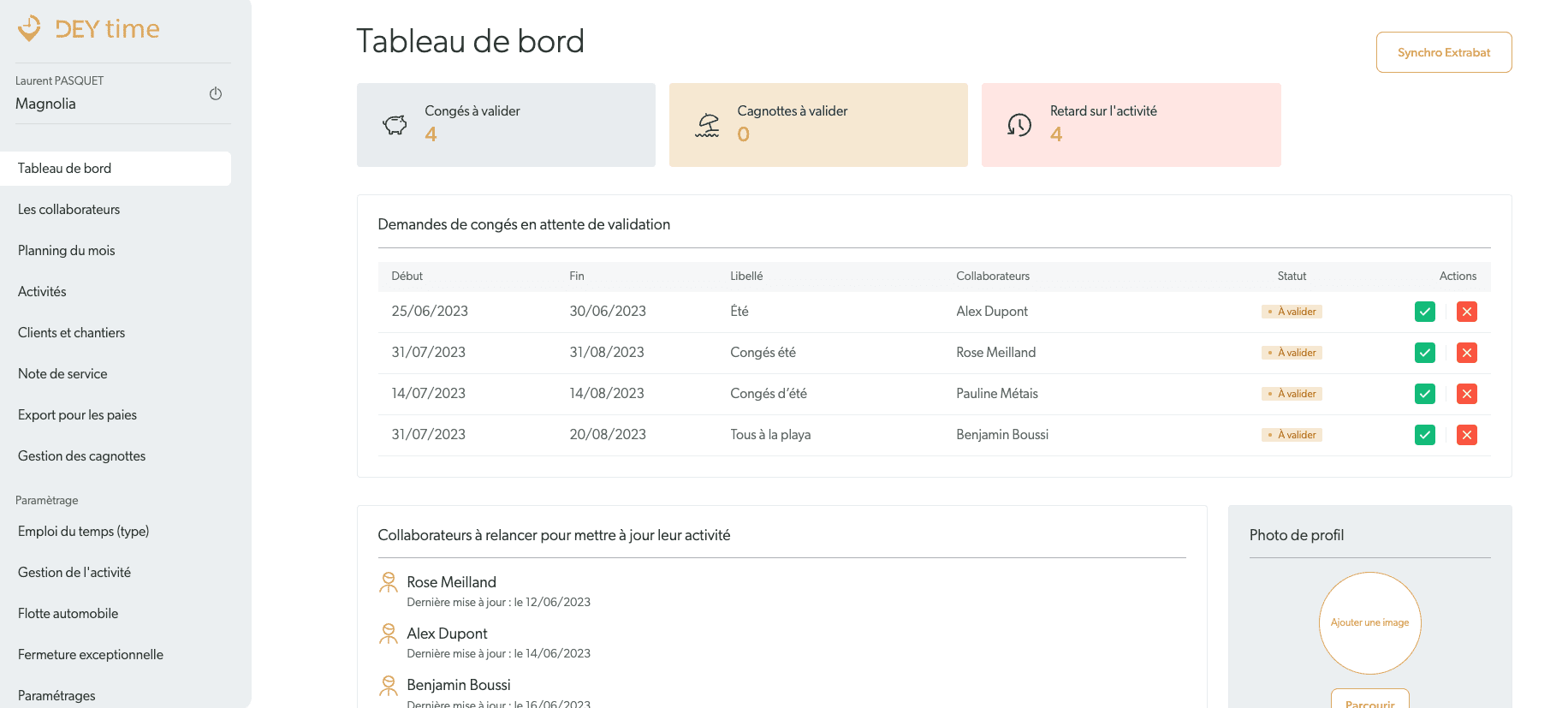Reject Rose Meilland's leave request
Screen dimensions: 1568x708
1467,353
